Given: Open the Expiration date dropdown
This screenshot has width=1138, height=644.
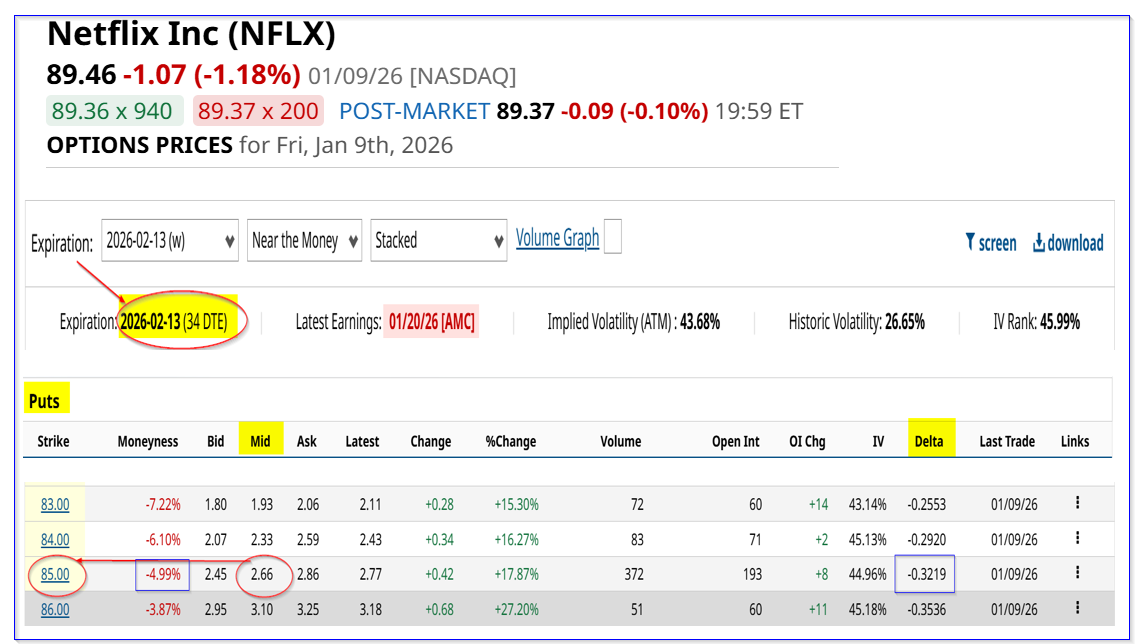Looking at the screenshot, I should (x=170, y=241).
